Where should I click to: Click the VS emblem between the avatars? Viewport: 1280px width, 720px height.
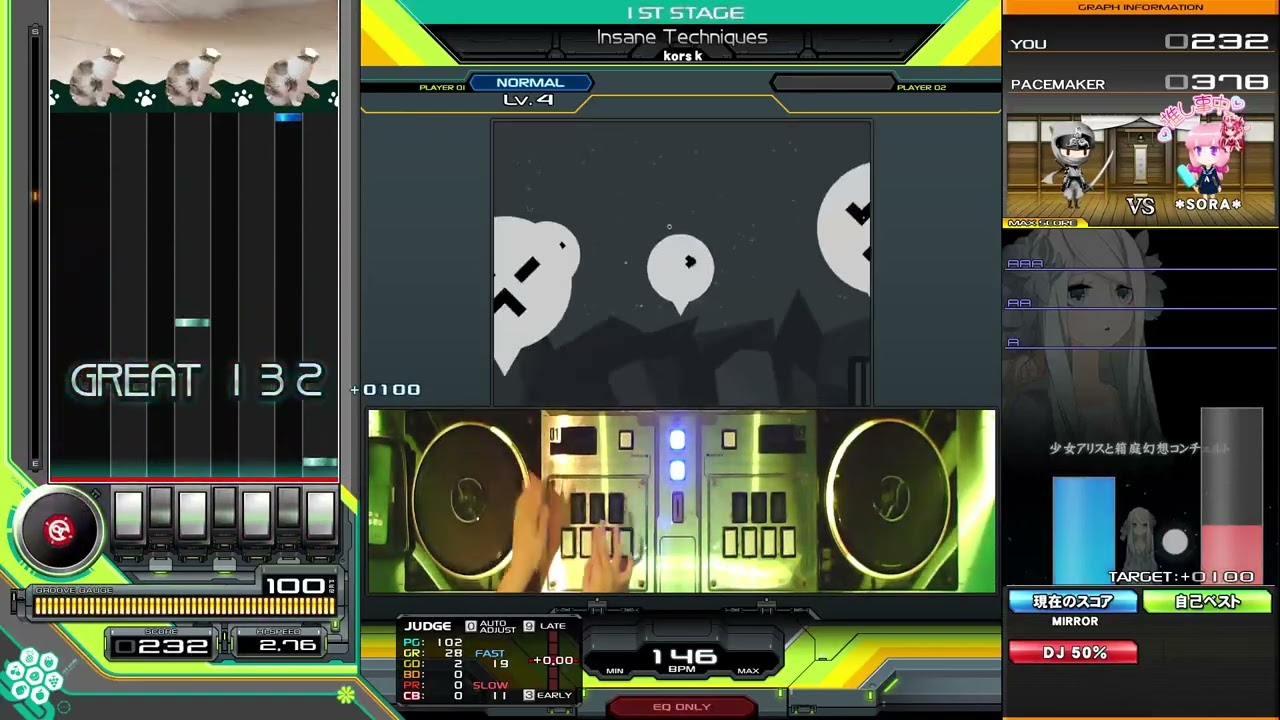click(1141, 205)
